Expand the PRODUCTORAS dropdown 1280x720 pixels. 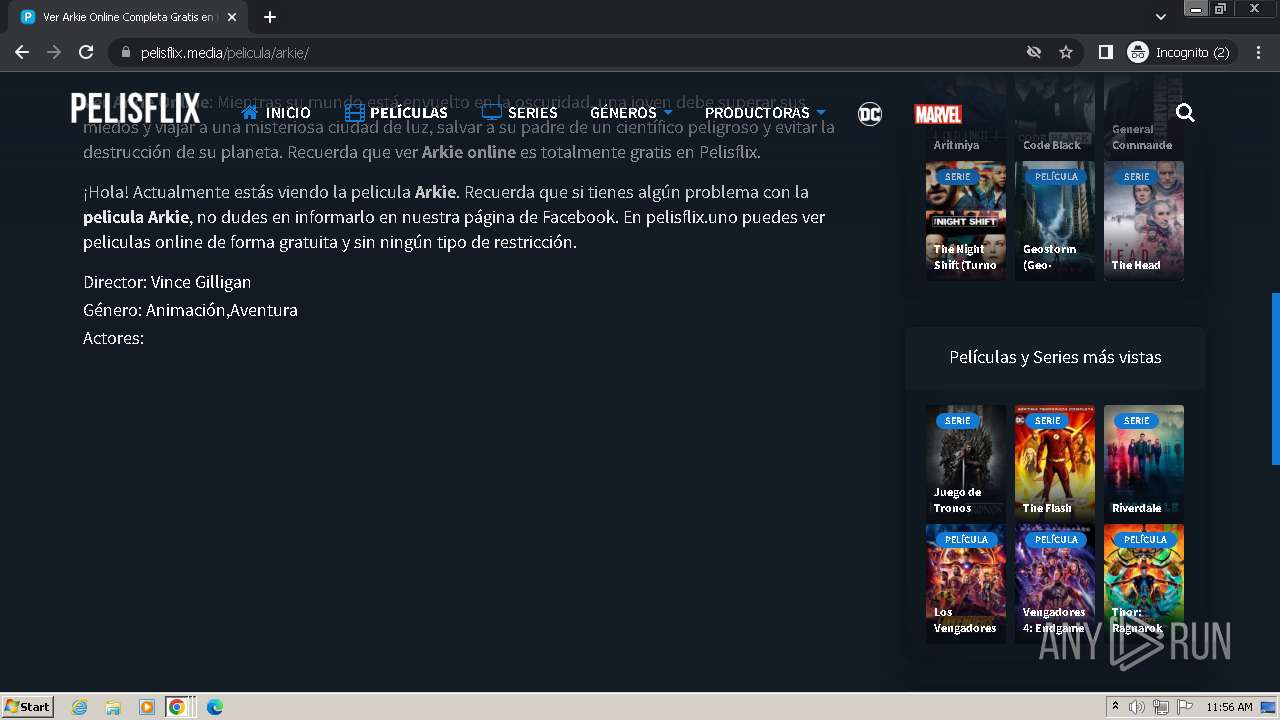(x=765, y=112)
